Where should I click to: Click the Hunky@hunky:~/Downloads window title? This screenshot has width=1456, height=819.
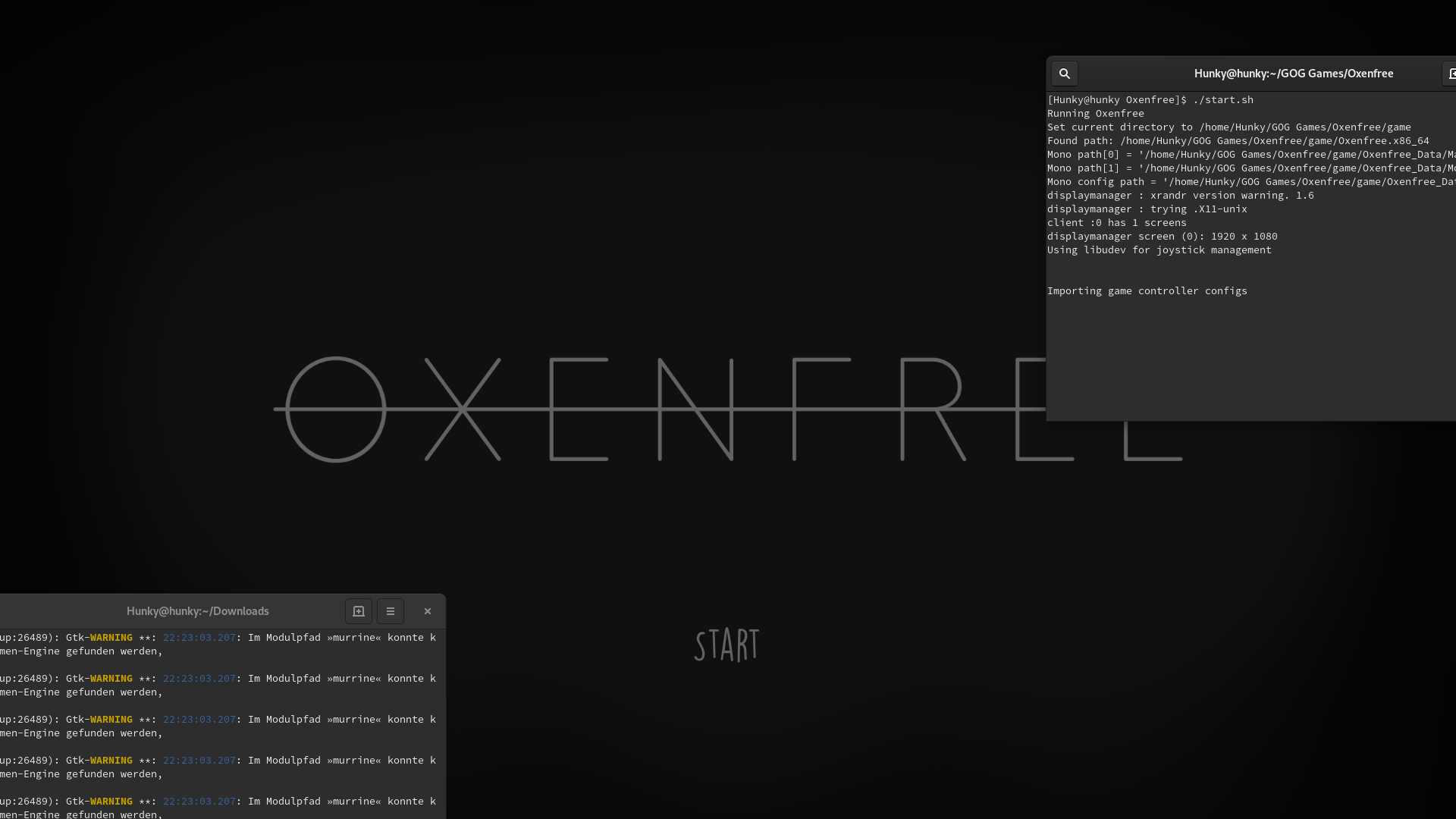(x=197, y=611)
